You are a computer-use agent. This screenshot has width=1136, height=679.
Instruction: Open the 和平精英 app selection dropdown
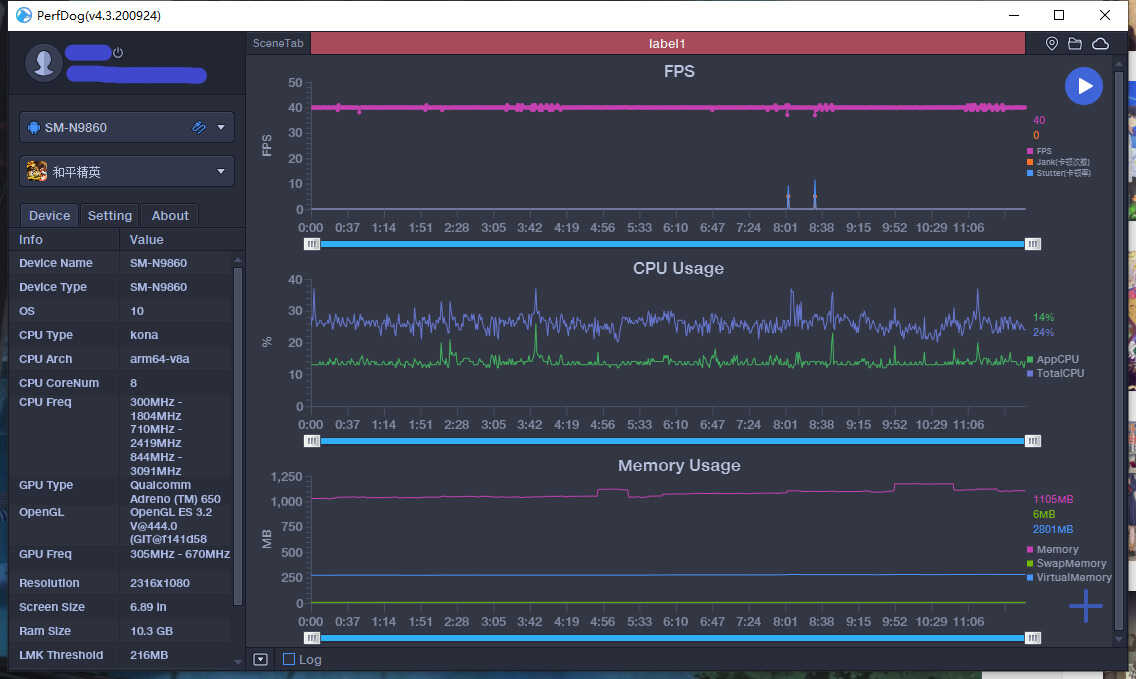(x=221, y=171)
